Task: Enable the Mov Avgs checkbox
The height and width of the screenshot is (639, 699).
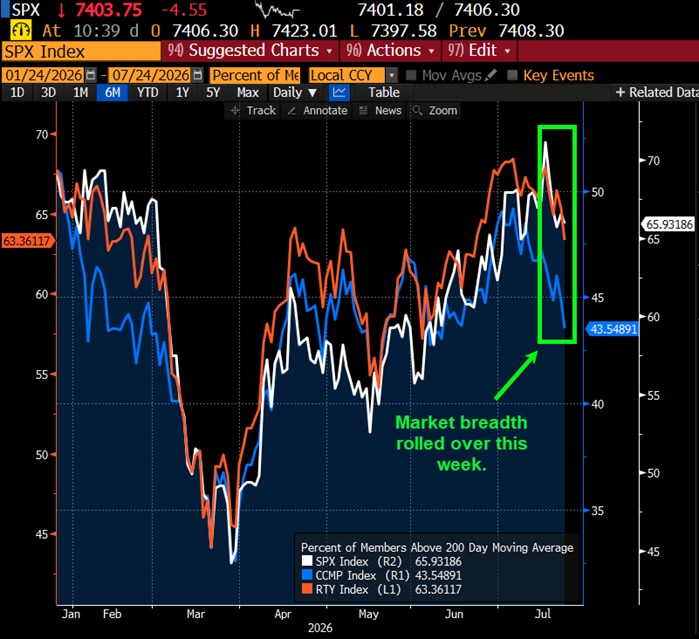Action: [x=411, y=75]
